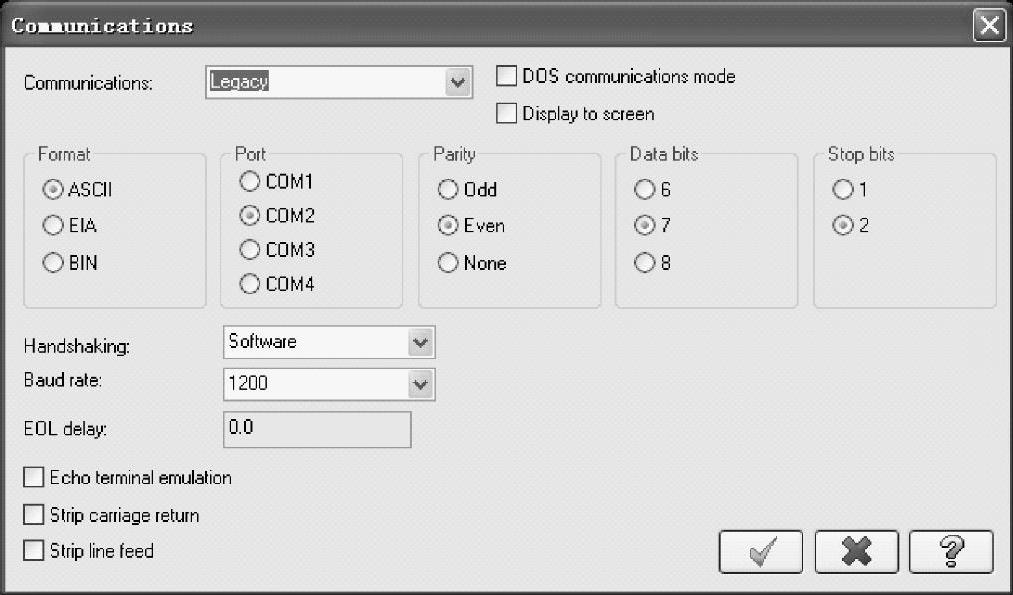Click the Software handshaking value box
The image size is (1013, 595).
click(329, 342)
